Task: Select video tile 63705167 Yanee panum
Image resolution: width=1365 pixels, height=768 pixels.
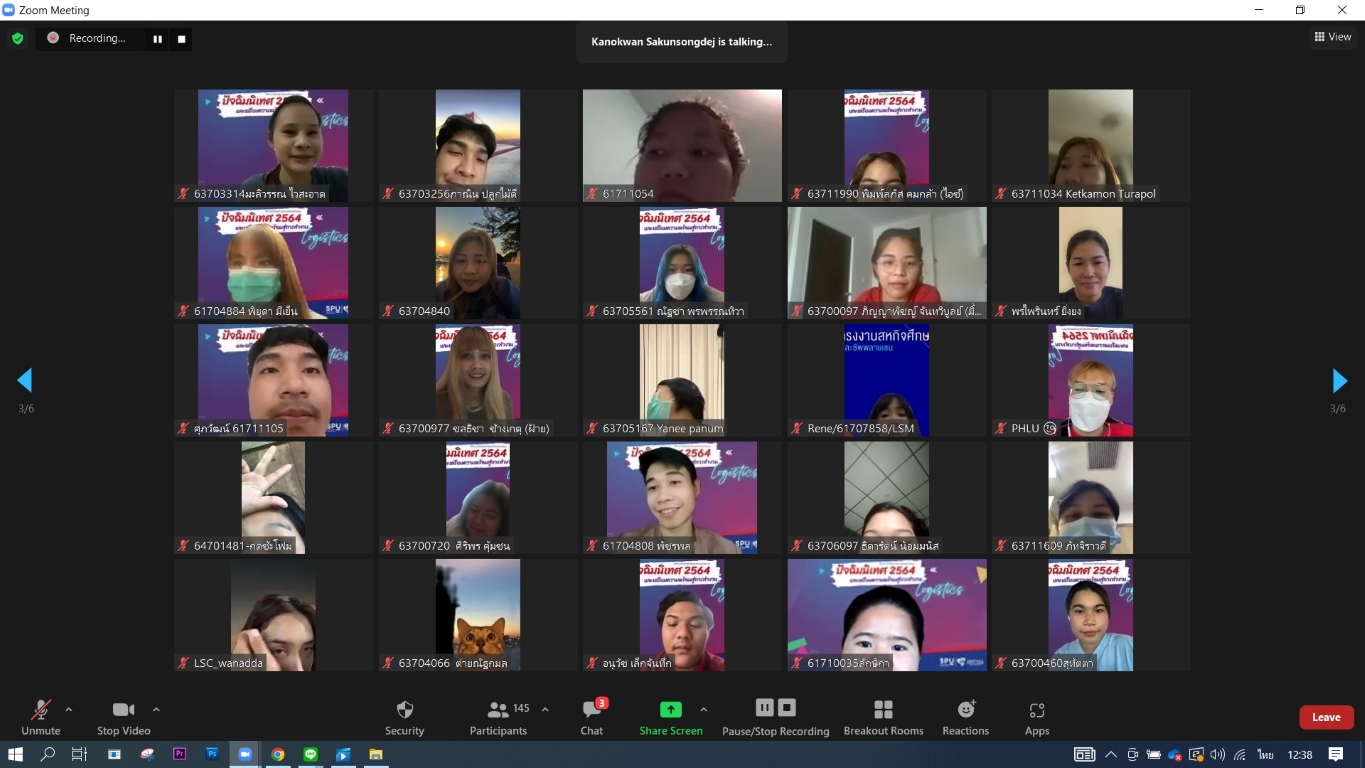Action: coord(682,380)
